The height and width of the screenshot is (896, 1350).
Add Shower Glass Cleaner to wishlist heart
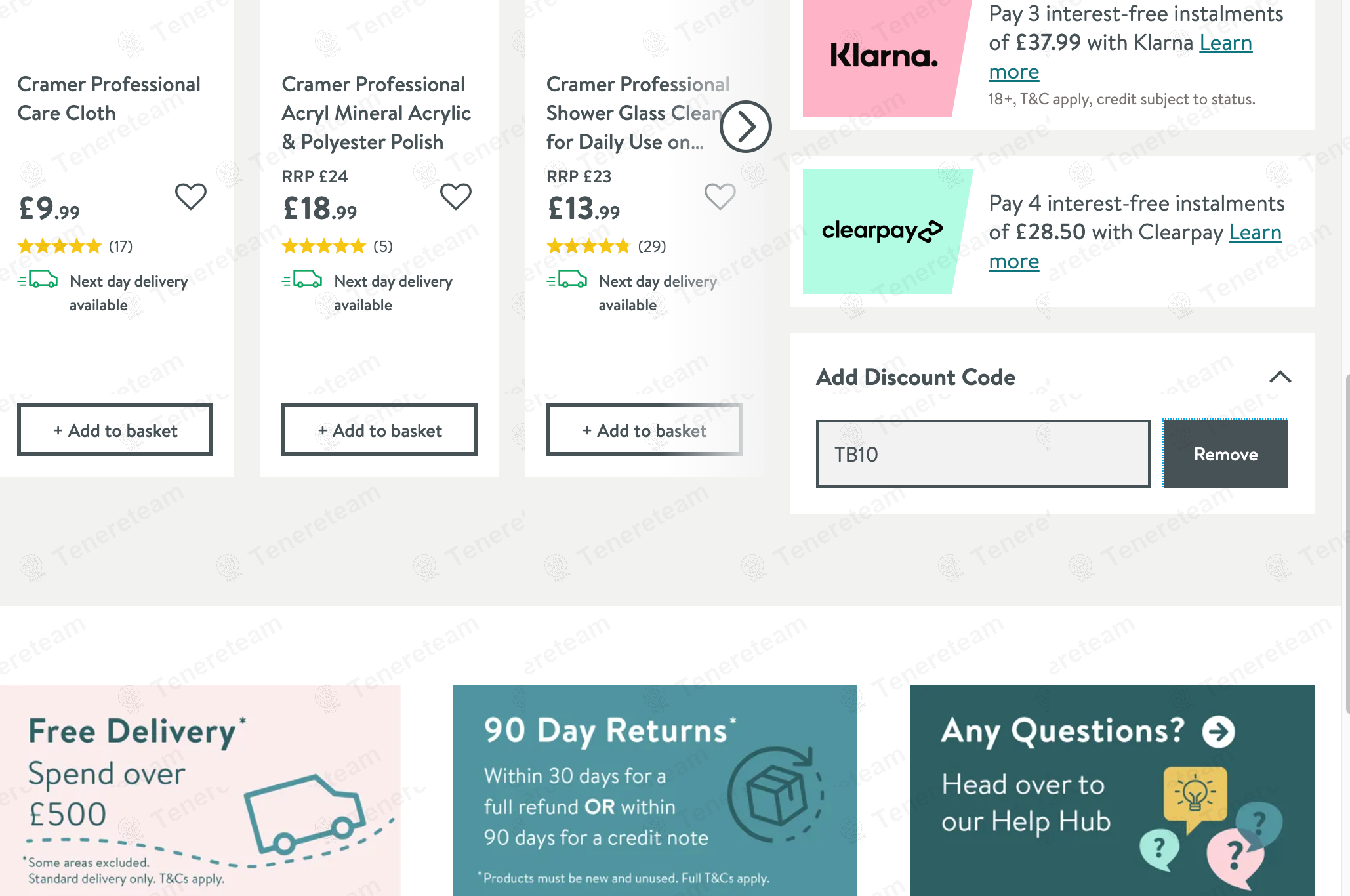[x=720, y=196]
